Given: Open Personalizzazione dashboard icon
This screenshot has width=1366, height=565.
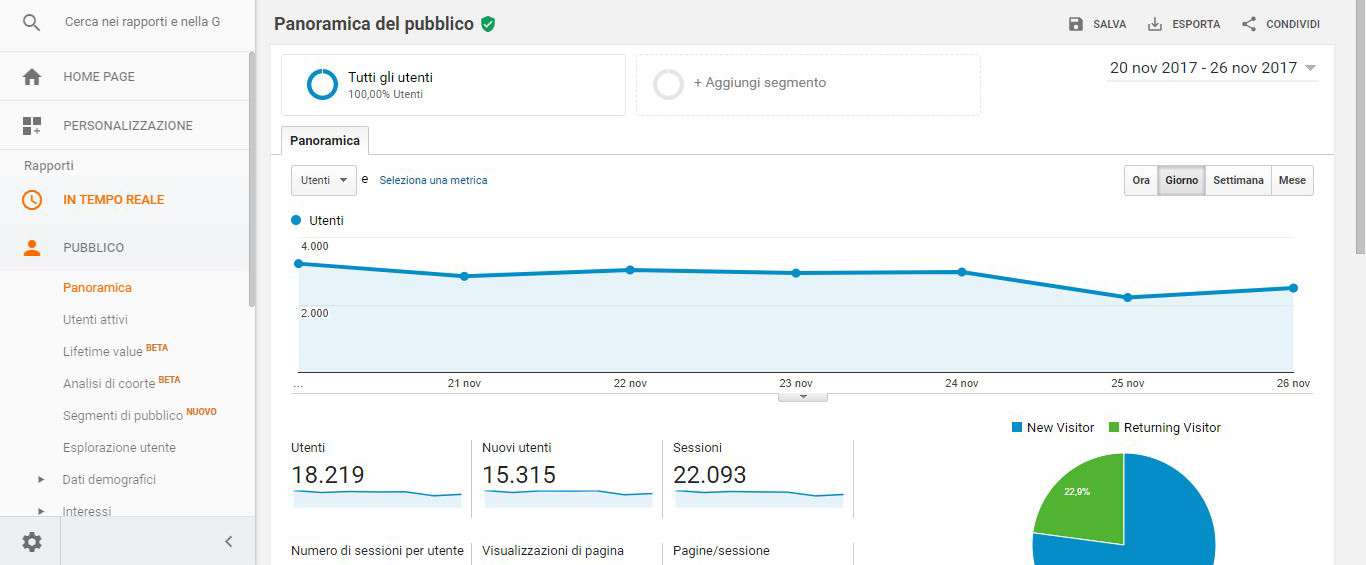Looking at the screenshot, I should coord(32,126).
